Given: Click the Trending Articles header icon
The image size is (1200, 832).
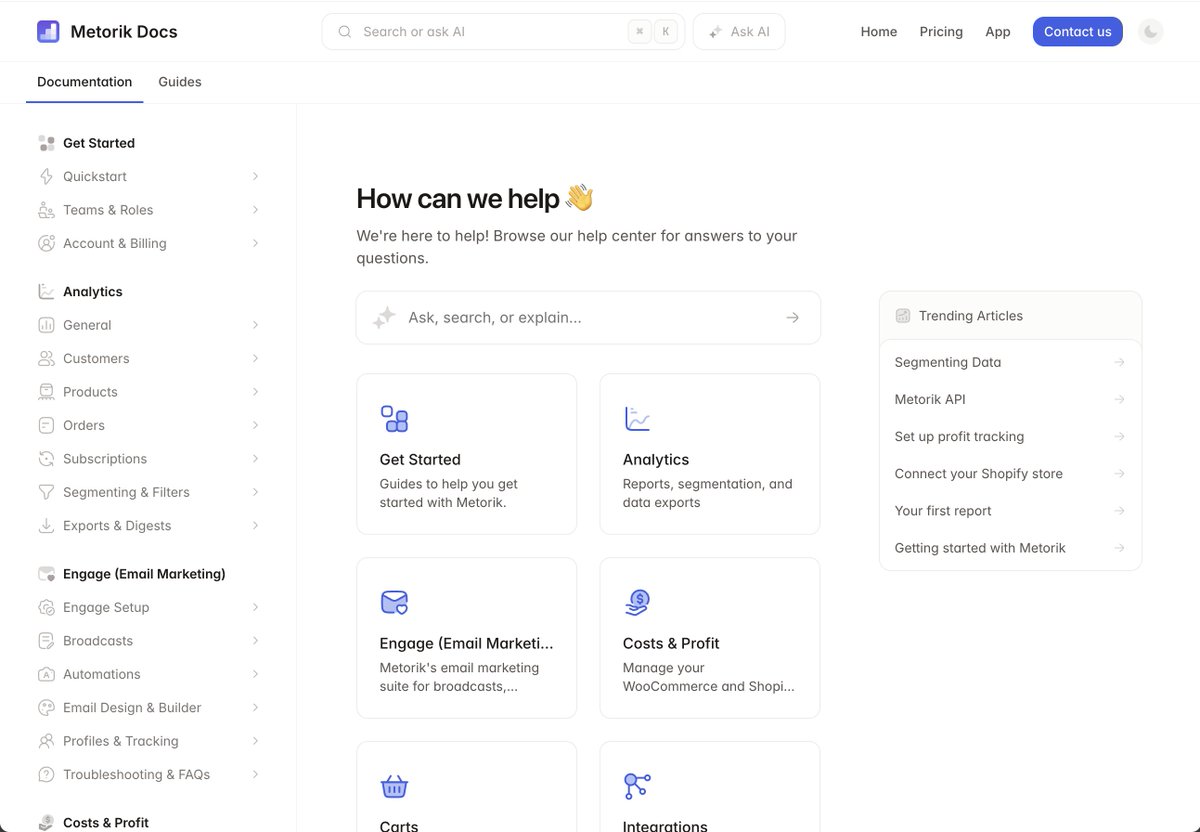Looking at the screenshot, I should coord(903,316).
